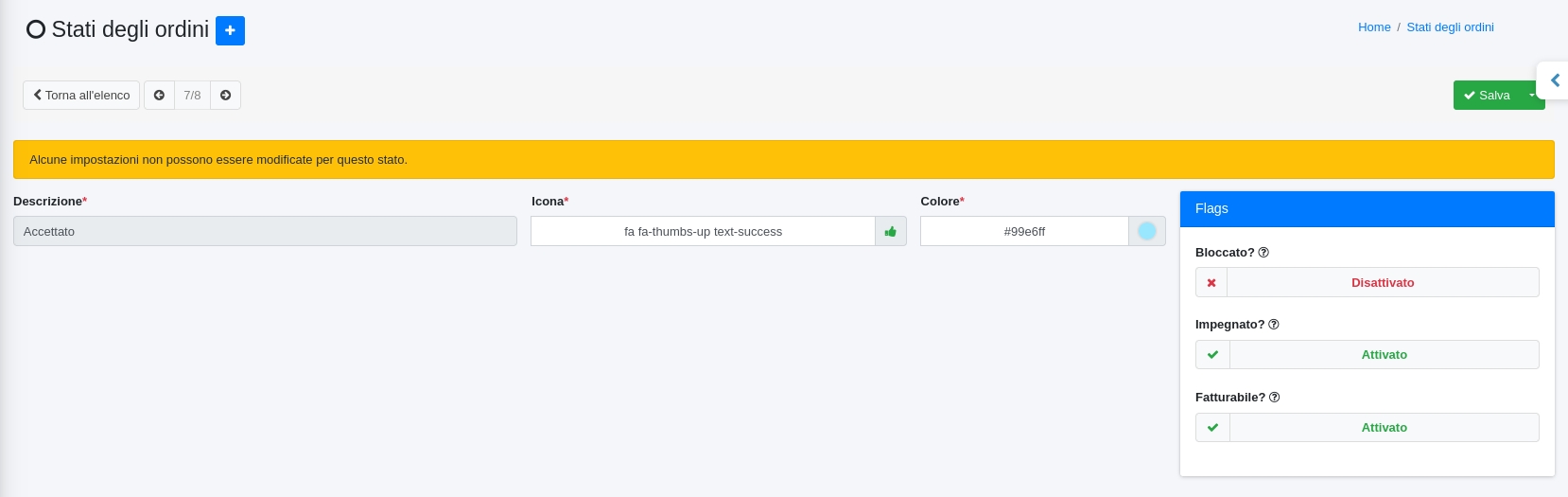Click help icon next to Bloccato
Viewport: 1568px width, 497px height.
[1263, 253]
